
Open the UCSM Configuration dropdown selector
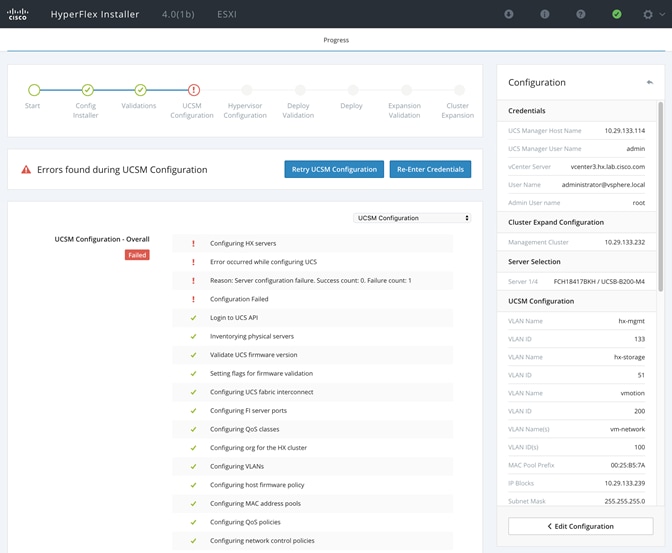[x=412, y=218]
